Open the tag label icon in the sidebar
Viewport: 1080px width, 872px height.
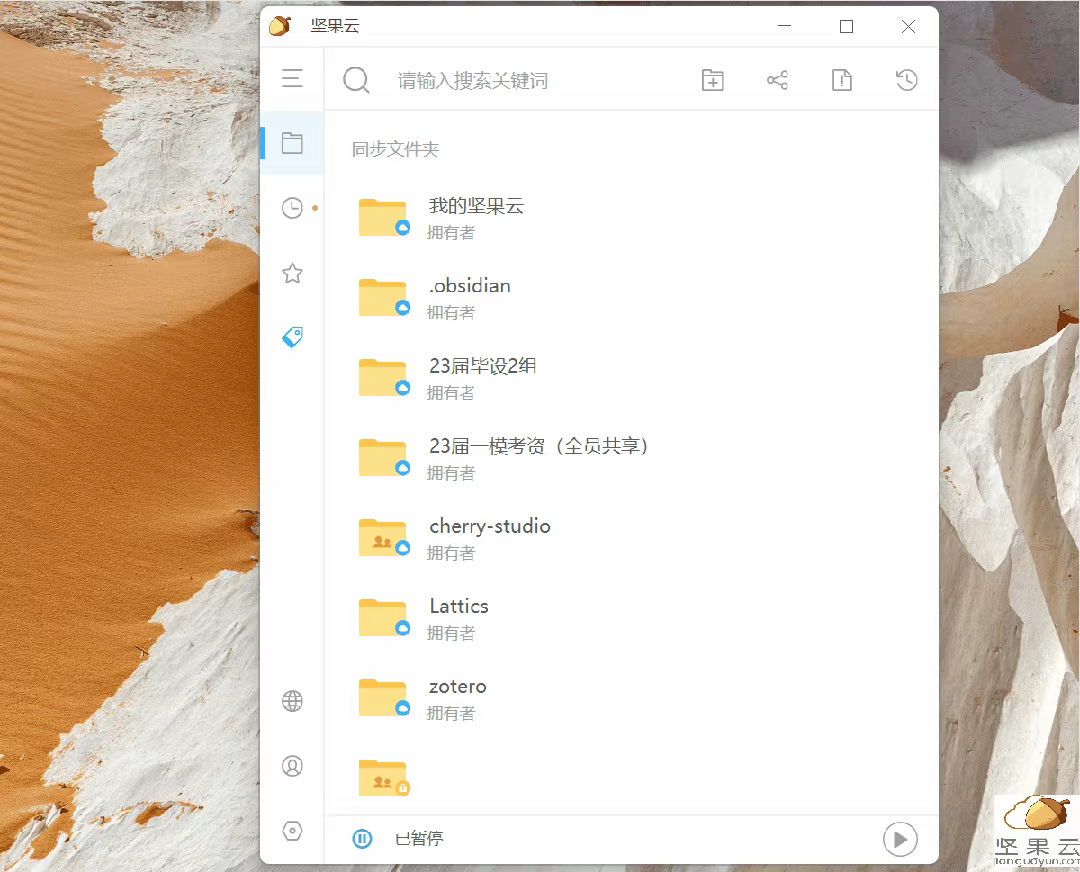(x=291, y=336)
